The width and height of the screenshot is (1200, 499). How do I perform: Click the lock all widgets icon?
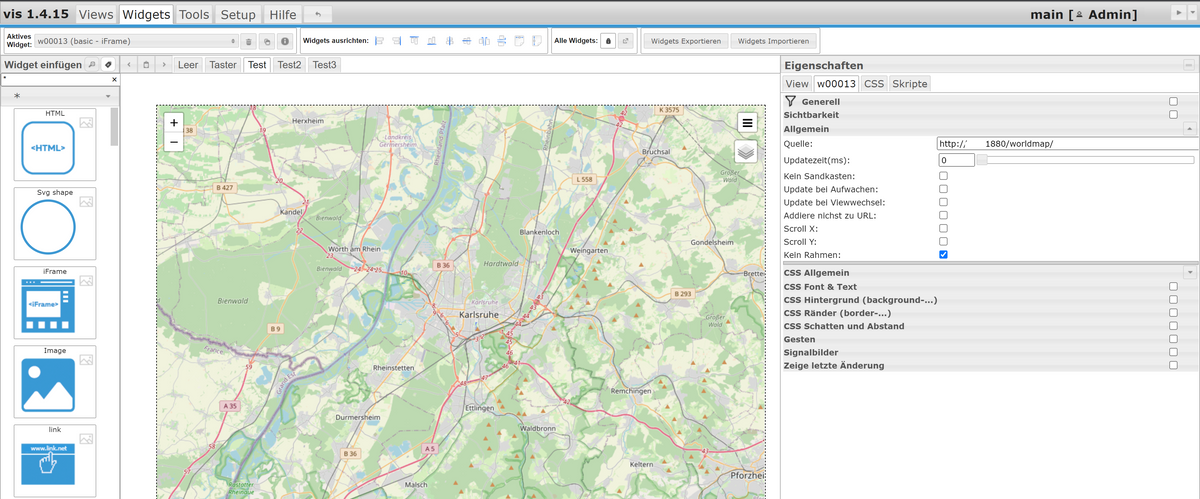point(608,42)
